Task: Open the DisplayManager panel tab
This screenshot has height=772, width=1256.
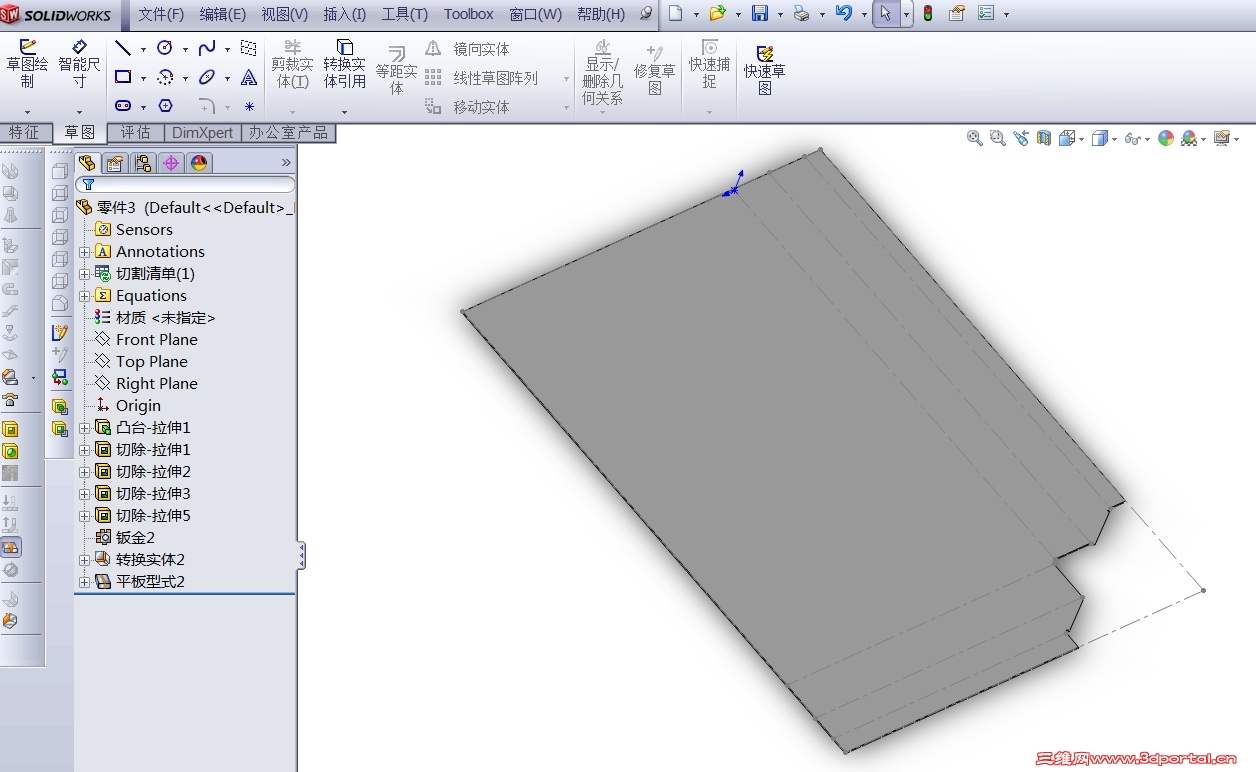Action: pyautogui.click(x=199, y=163)
